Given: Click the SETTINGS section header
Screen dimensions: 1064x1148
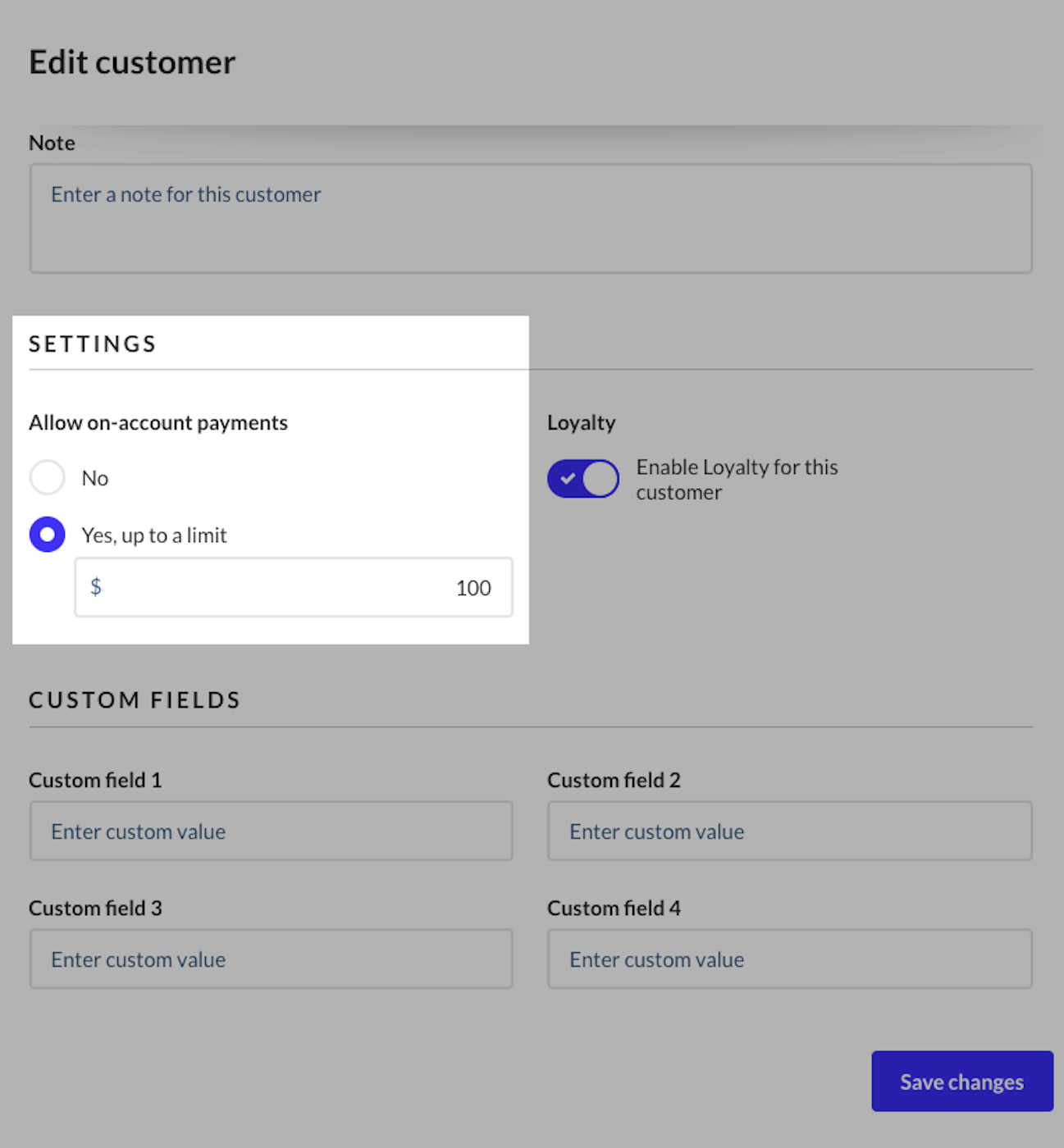Looking at the screenshot, I should 92,344.
